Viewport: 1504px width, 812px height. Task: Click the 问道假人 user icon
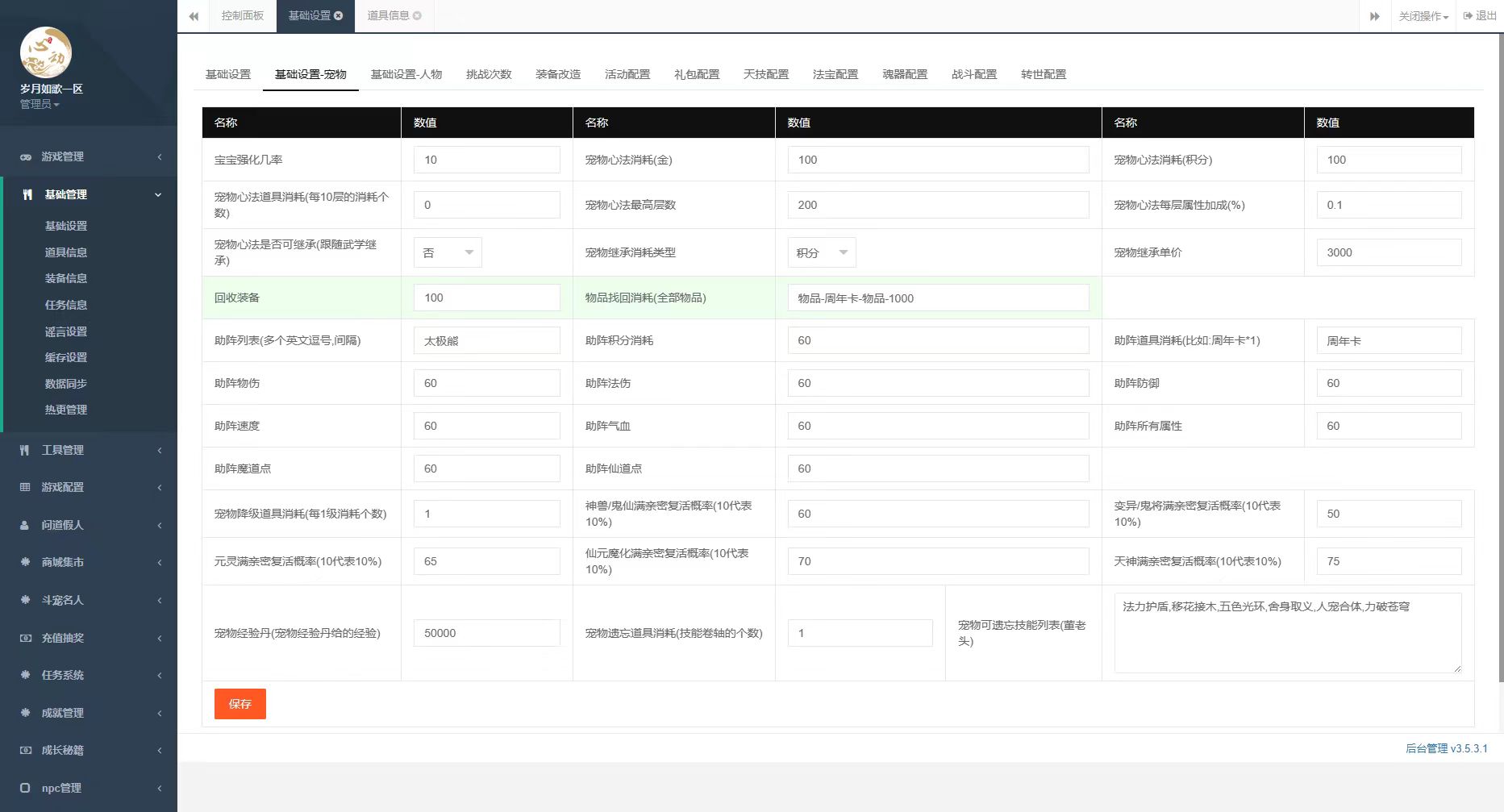tap(25, 525)
